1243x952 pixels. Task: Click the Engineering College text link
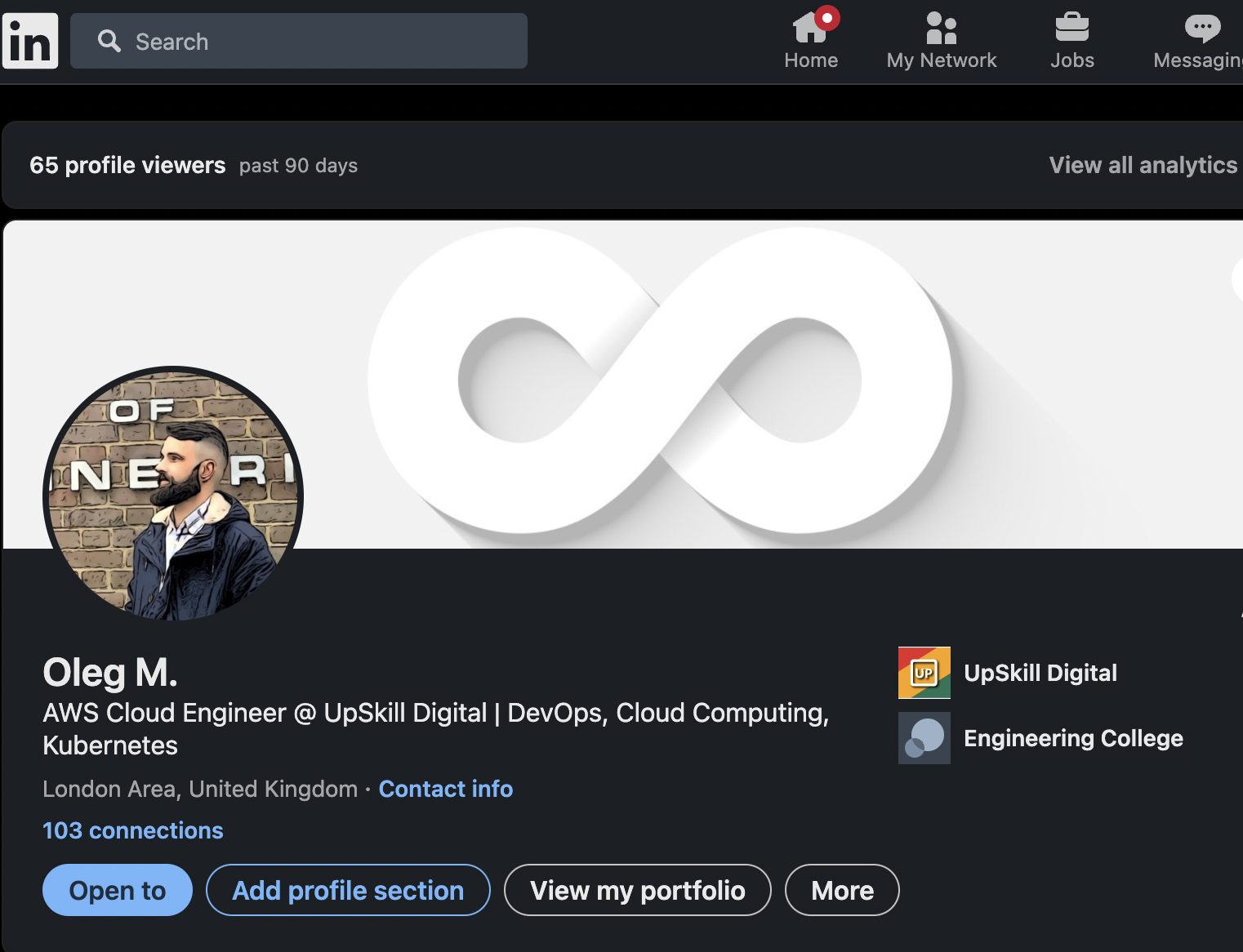1073,738
